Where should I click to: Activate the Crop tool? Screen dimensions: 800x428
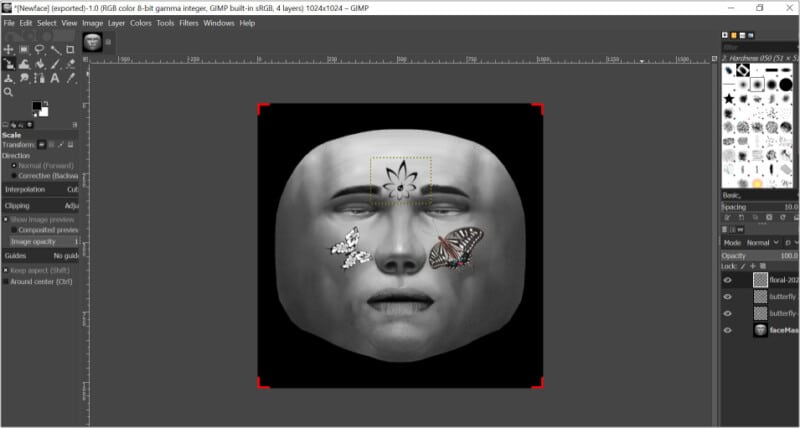pyautogui.click(x=69, y=49)
